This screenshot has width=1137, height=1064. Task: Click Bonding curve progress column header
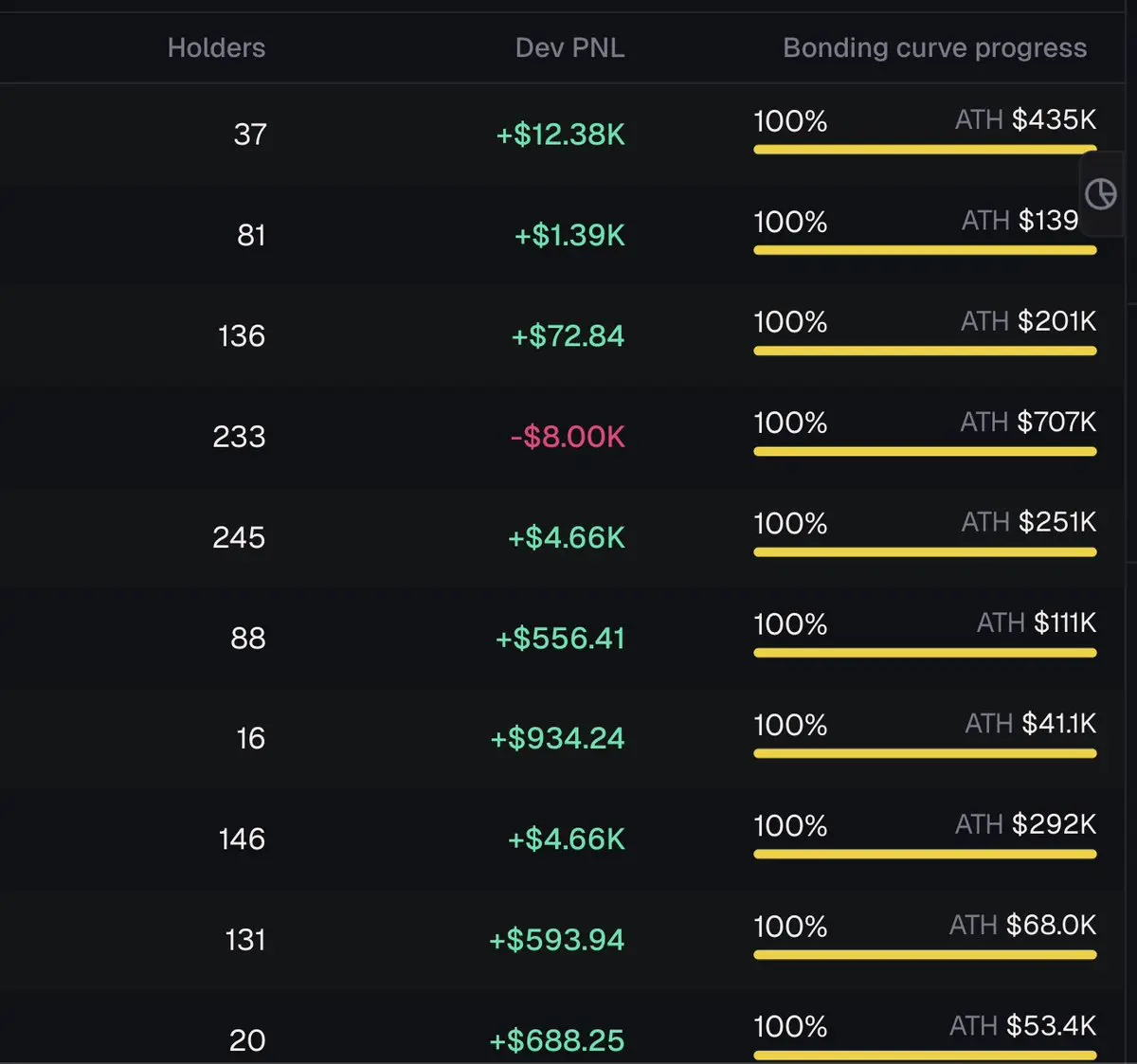934,47
